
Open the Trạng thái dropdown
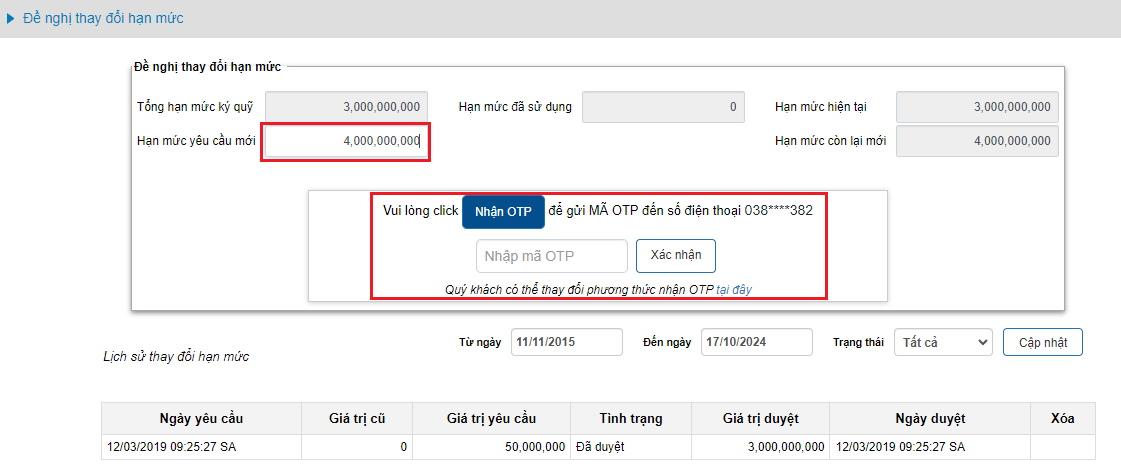pyautogui.click(x=943, y=342)
